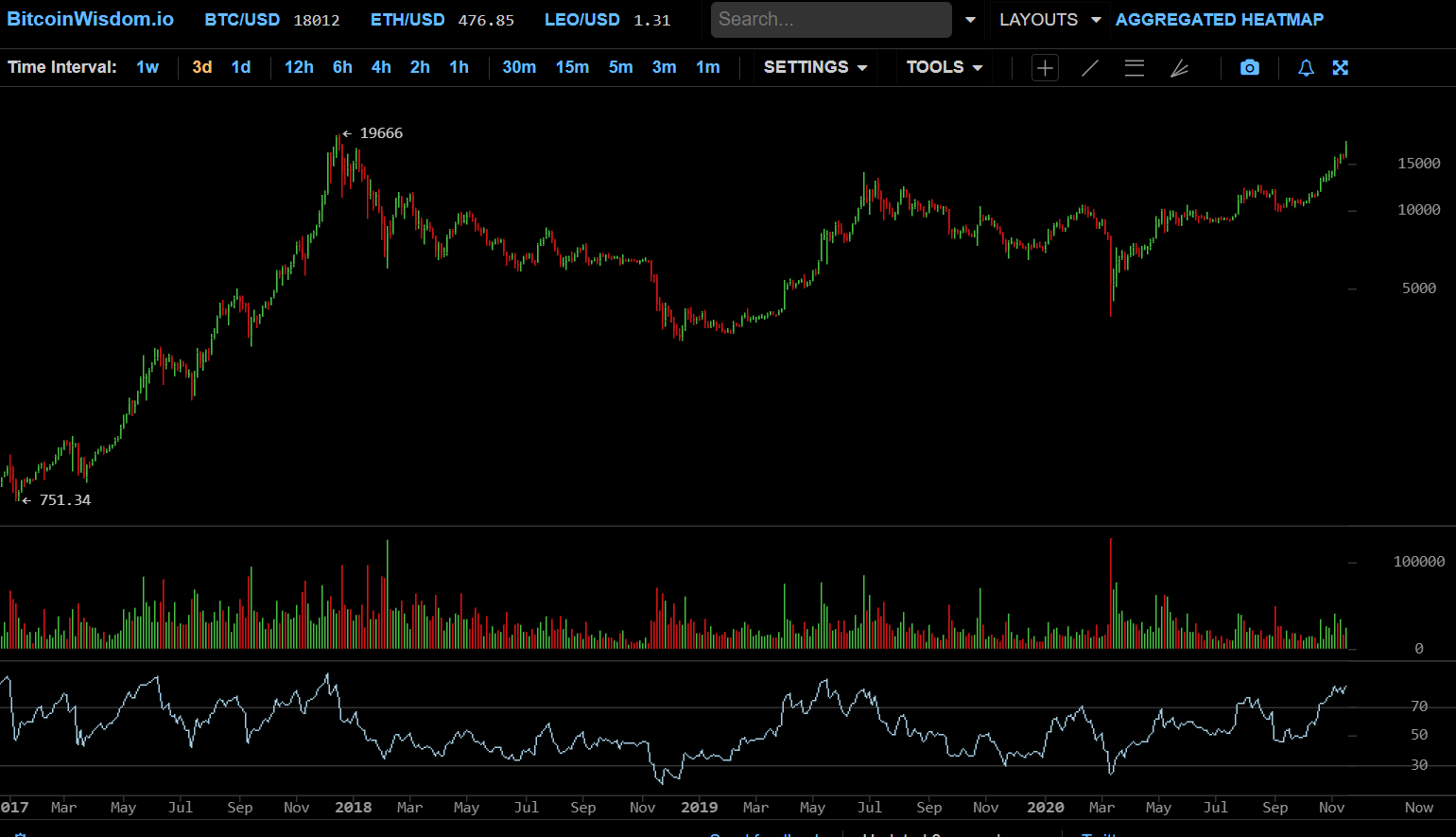Open the AGGREGATED HEATMAP link
The width and height of the screenshot is (1456, 837).
tap(1220, 20)
